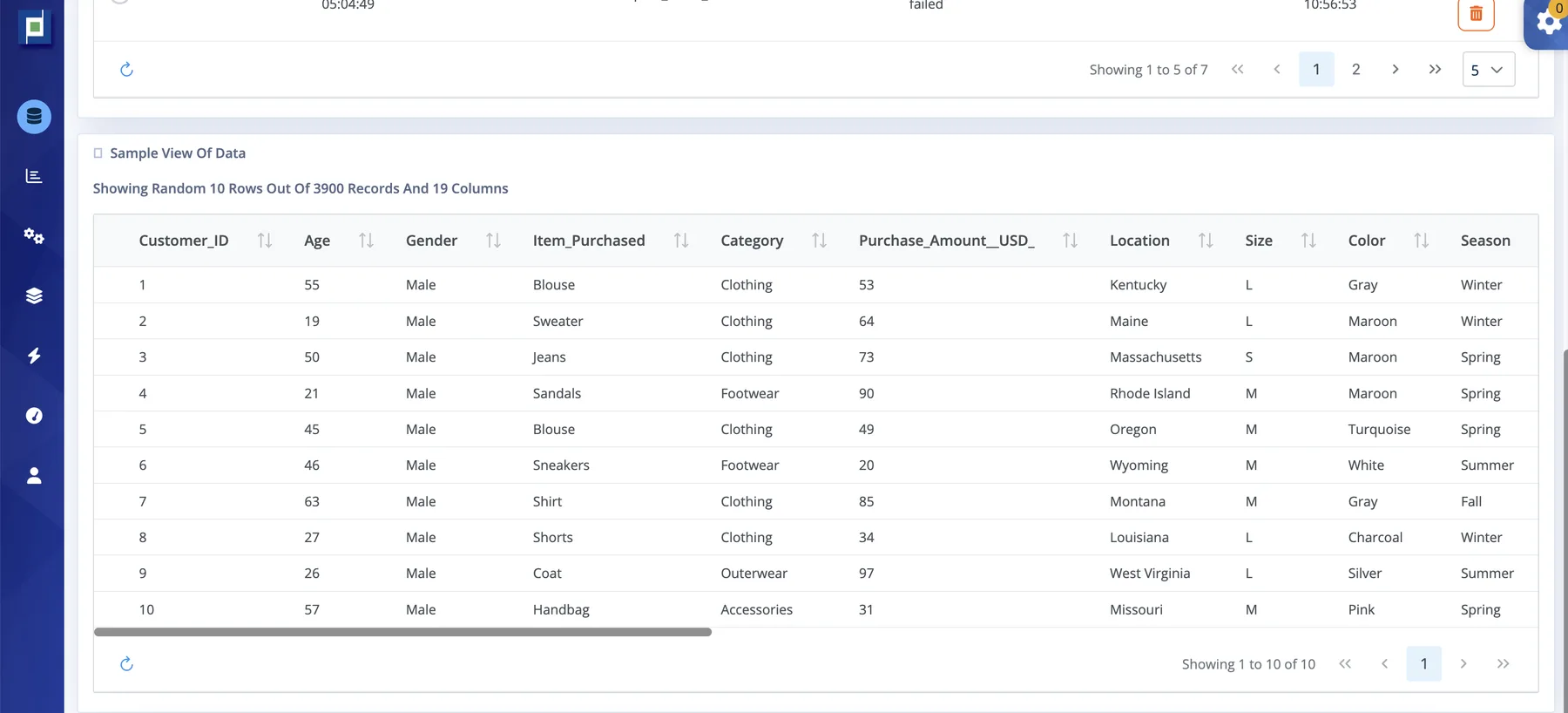Screen dimensions: 1568x713
Task: Click the horizontal scrollbar under the table
Action: (x=402, y=632)
